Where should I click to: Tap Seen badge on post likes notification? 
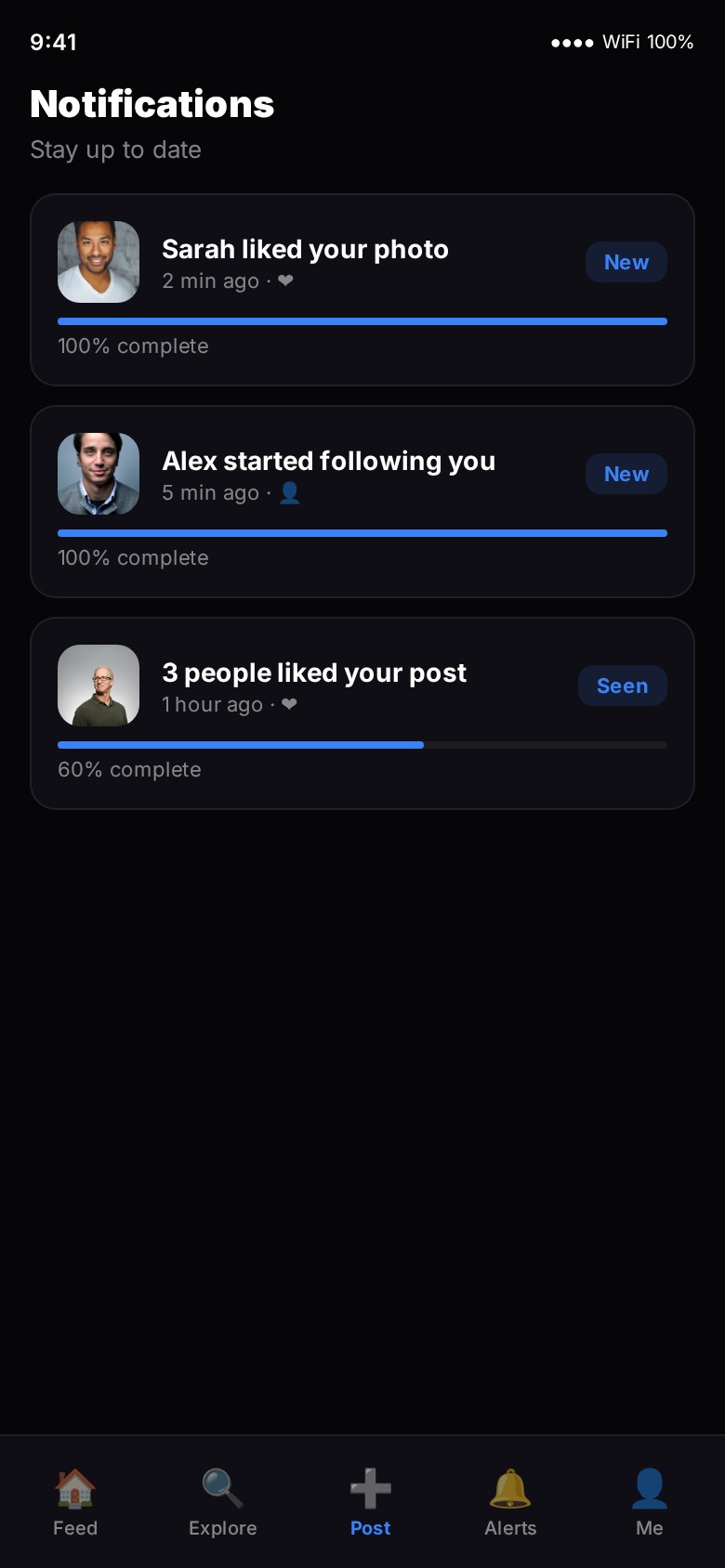pos(623,686)
